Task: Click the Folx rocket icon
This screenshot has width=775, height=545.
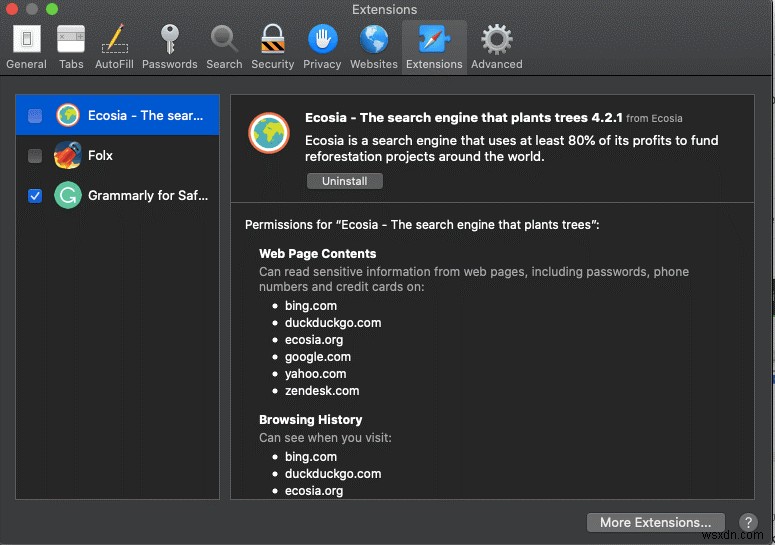Action: (68, 155)
